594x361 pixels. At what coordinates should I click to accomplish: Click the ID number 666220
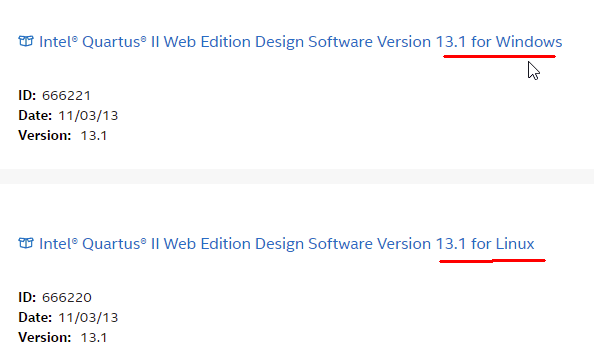click(x=67, y=297)
